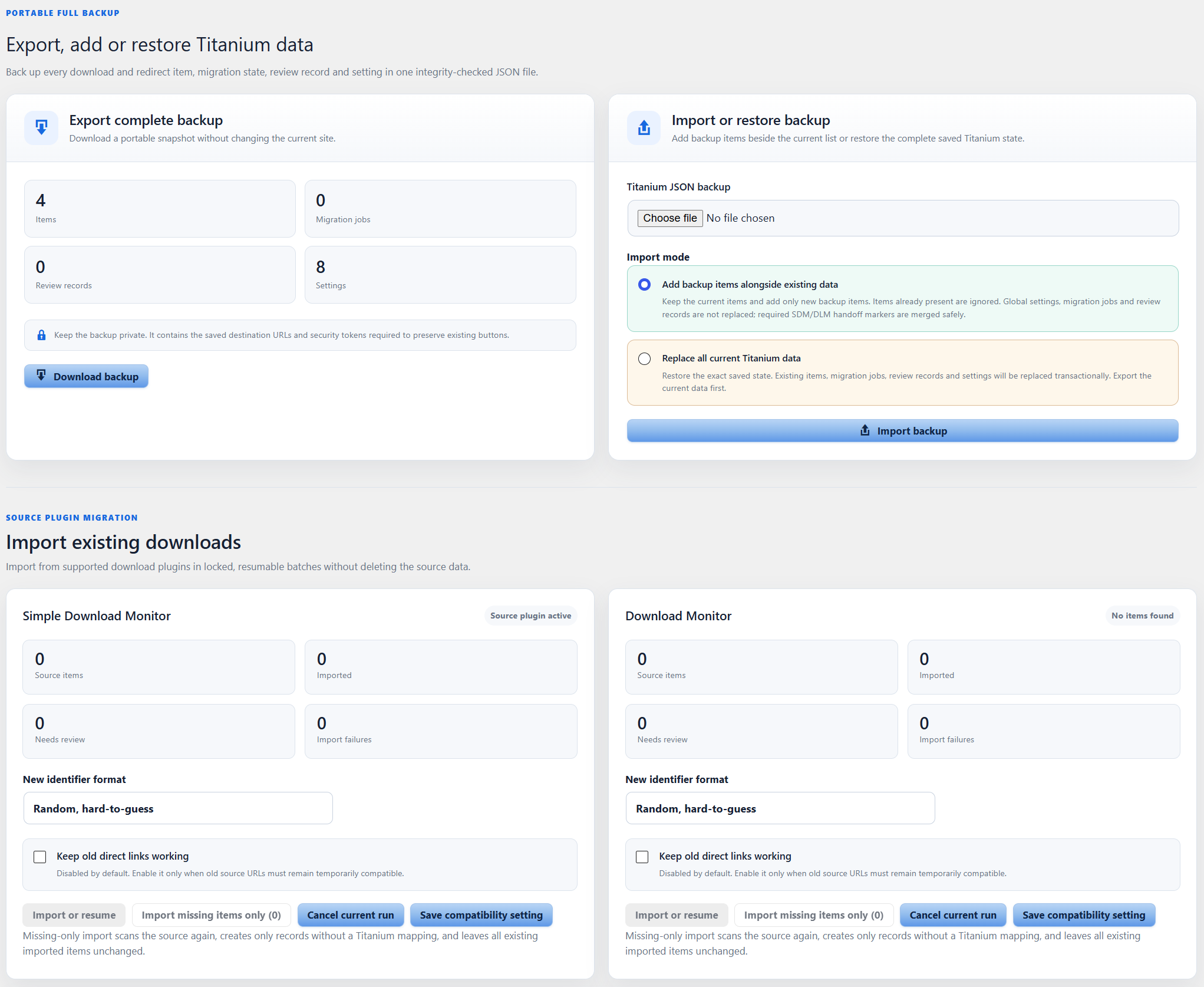Click the lock icon in privacy notice

(x=41, y=335)
